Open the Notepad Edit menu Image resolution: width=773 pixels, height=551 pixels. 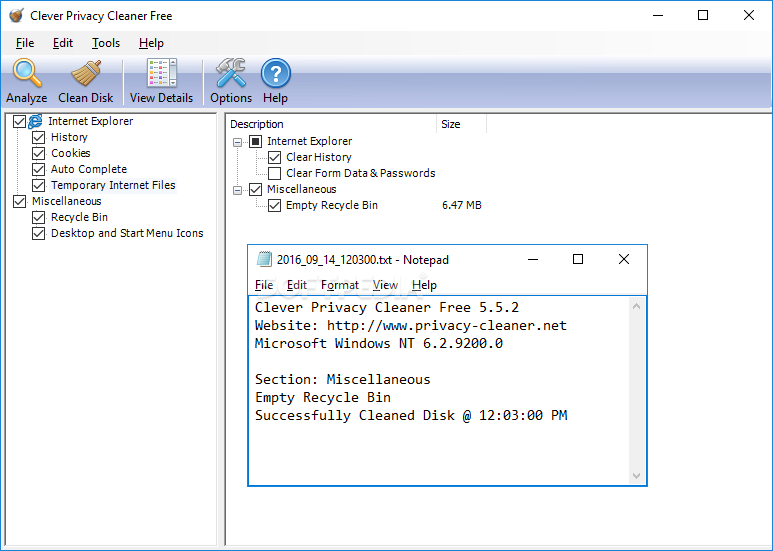click(x=297, y=285)
